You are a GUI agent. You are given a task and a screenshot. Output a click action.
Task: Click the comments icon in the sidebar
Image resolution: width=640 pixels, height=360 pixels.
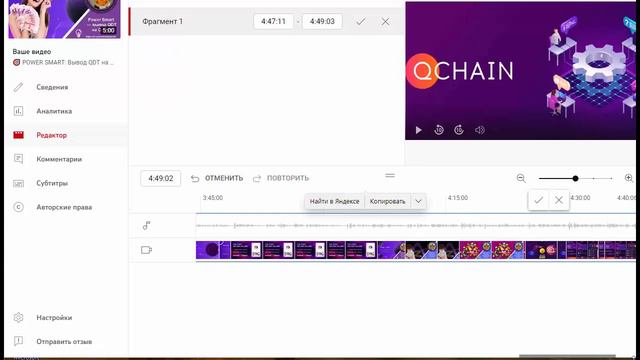[x=18, y=159]
